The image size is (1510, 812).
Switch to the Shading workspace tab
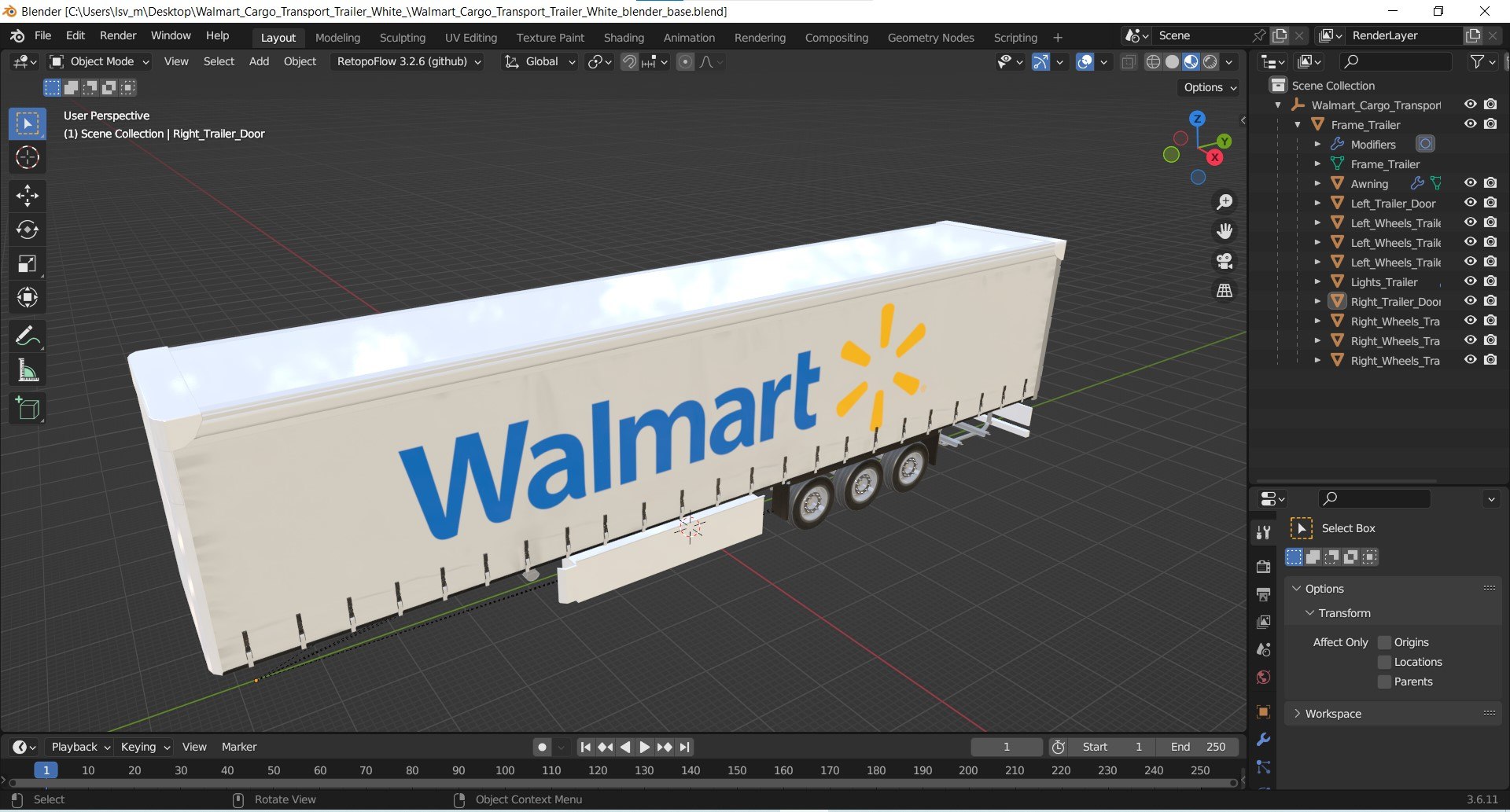click(624, 38)
